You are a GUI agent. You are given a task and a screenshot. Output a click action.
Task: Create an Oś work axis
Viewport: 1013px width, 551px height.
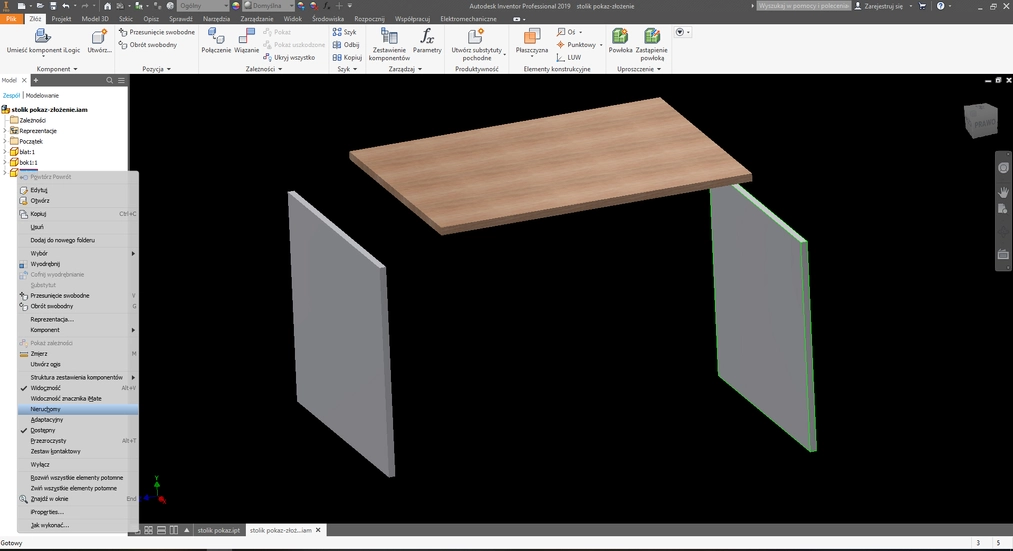tap(569, 32)
